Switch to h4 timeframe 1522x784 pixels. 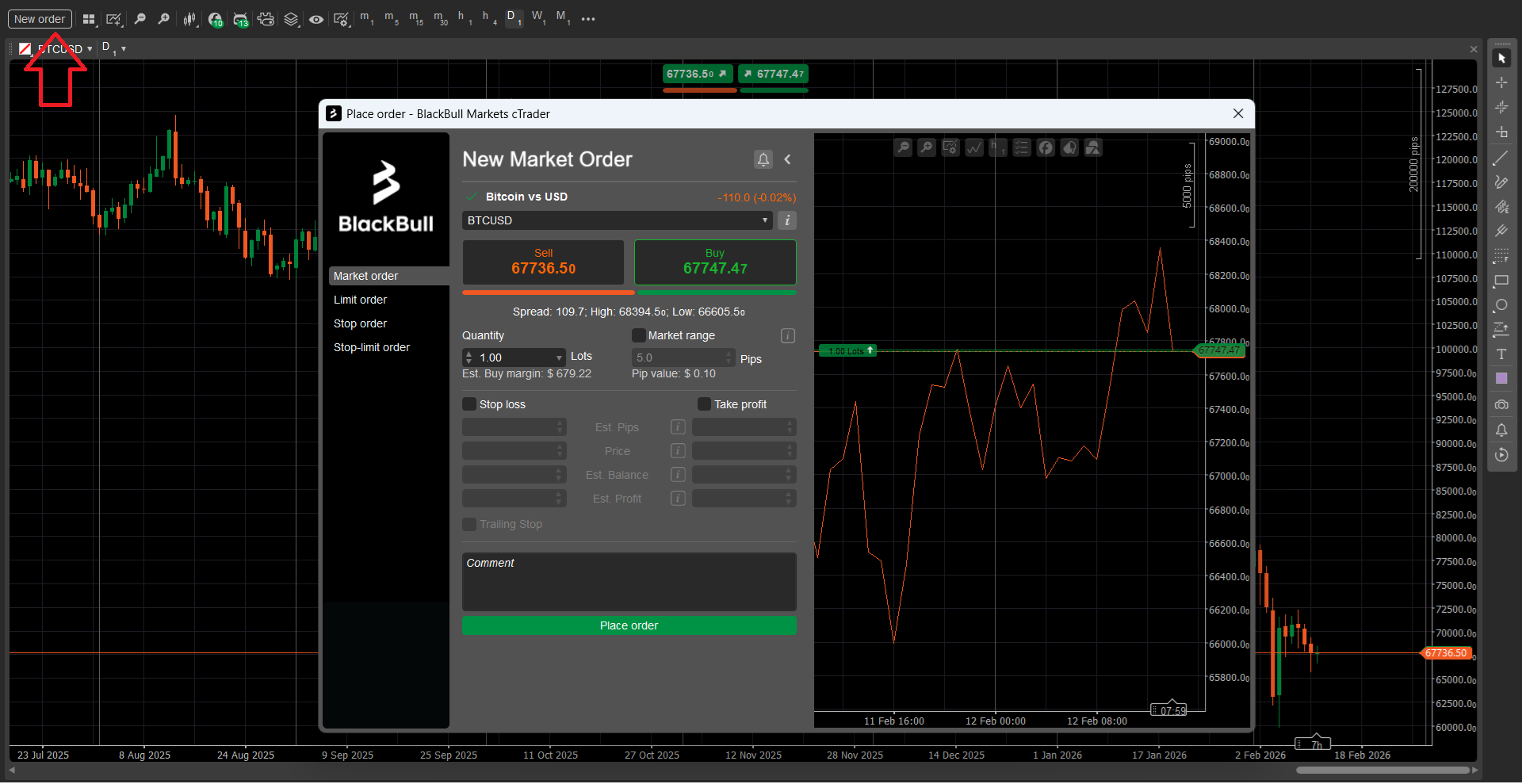pos(489,17)
